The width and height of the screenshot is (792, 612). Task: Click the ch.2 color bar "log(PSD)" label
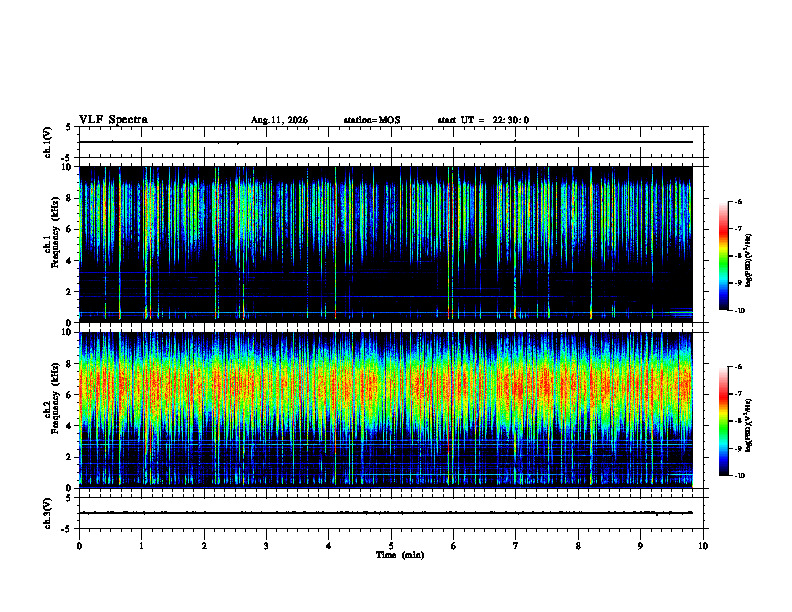coord(749,426)
